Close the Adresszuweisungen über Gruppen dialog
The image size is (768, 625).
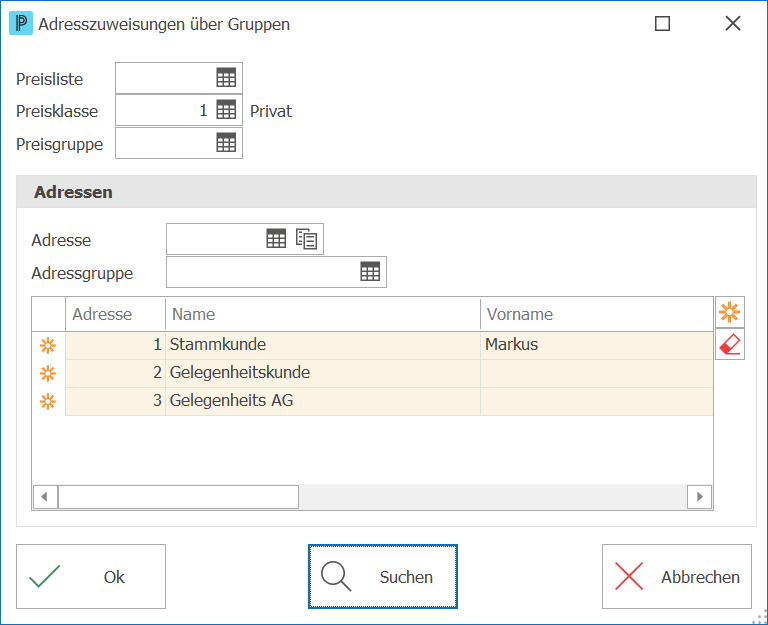[733, 24]
